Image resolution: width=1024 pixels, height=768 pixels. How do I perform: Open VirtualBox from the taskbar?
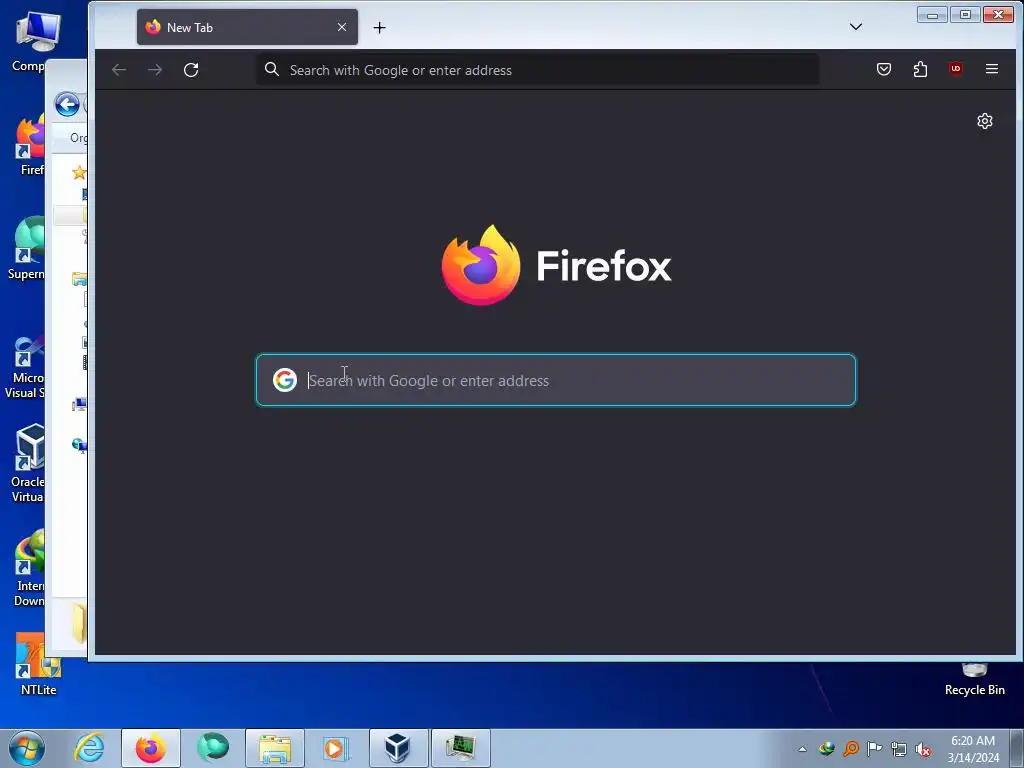coord(398,748)
